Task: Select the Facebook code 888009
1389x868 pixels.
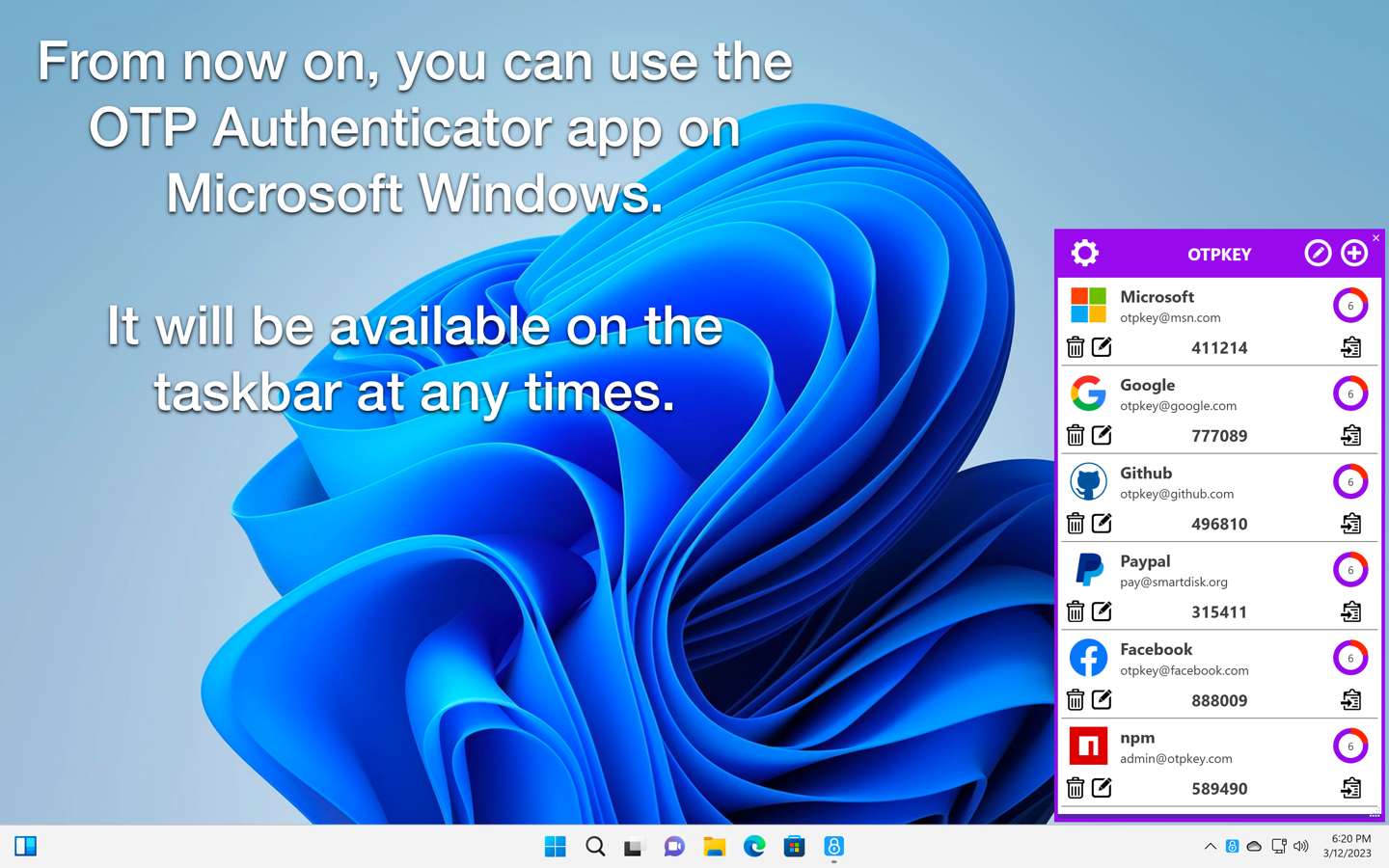Action: point(1219,701)
